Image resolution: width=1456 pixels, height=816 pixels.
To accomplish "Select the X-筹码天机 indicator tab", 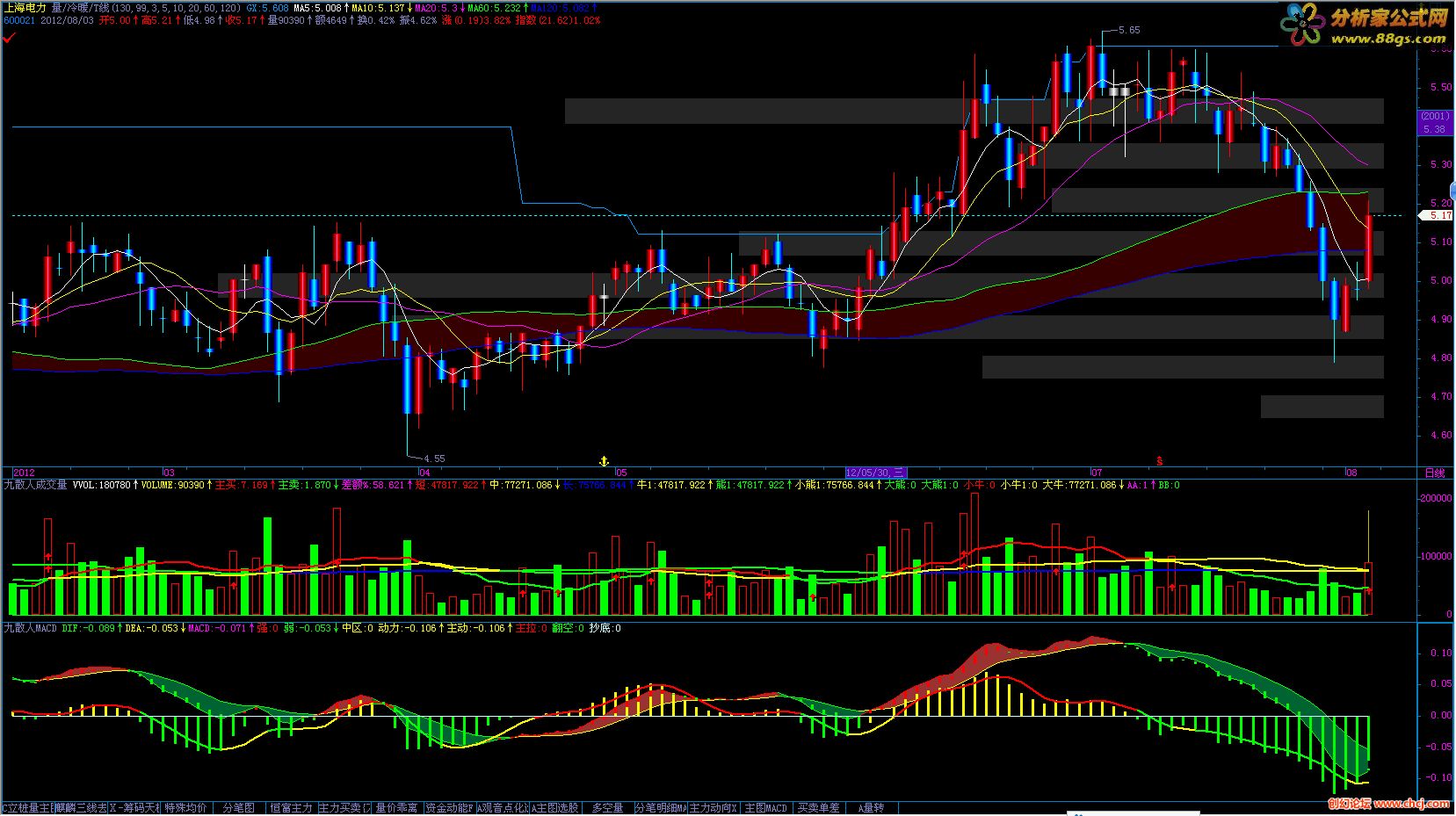I will pyautogui.click(x=134, y=807).
